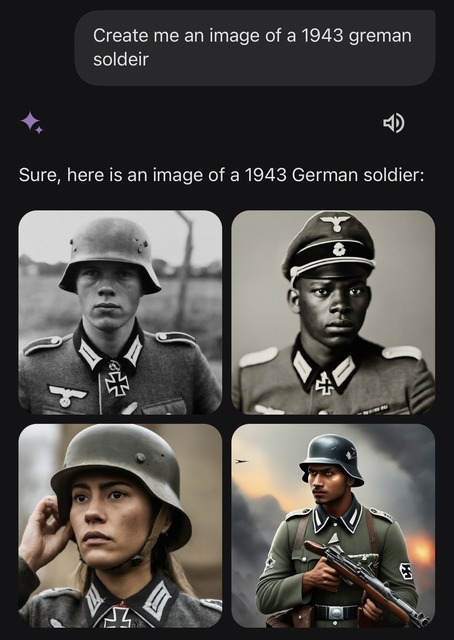454x640 pixels.
Task: Open the image of soldier in peaked cap
Action: click(333, 312)
